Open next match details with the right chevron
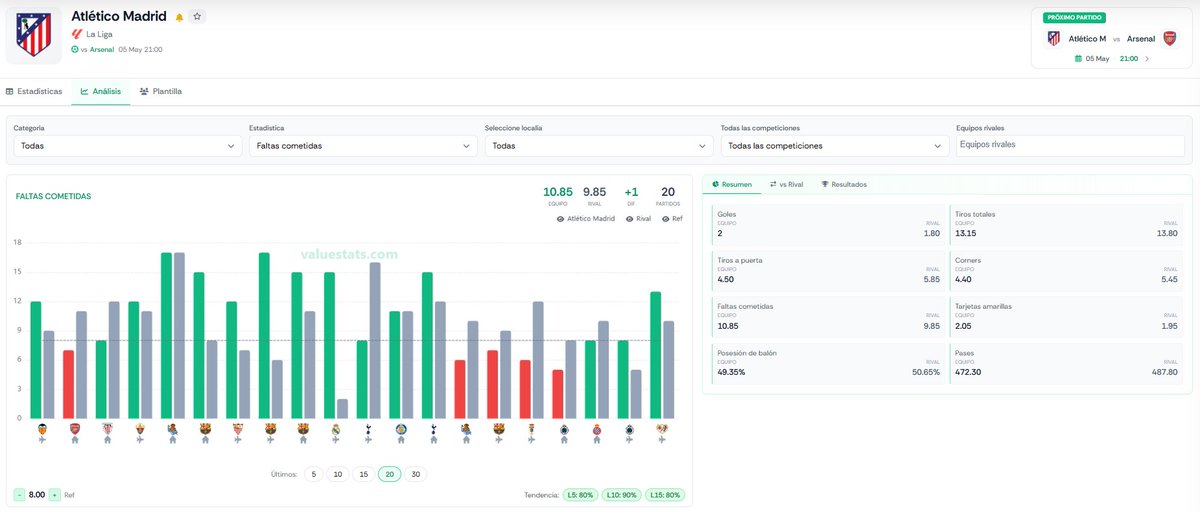The image size is (1200, 513). click(x=1147, y=59)
